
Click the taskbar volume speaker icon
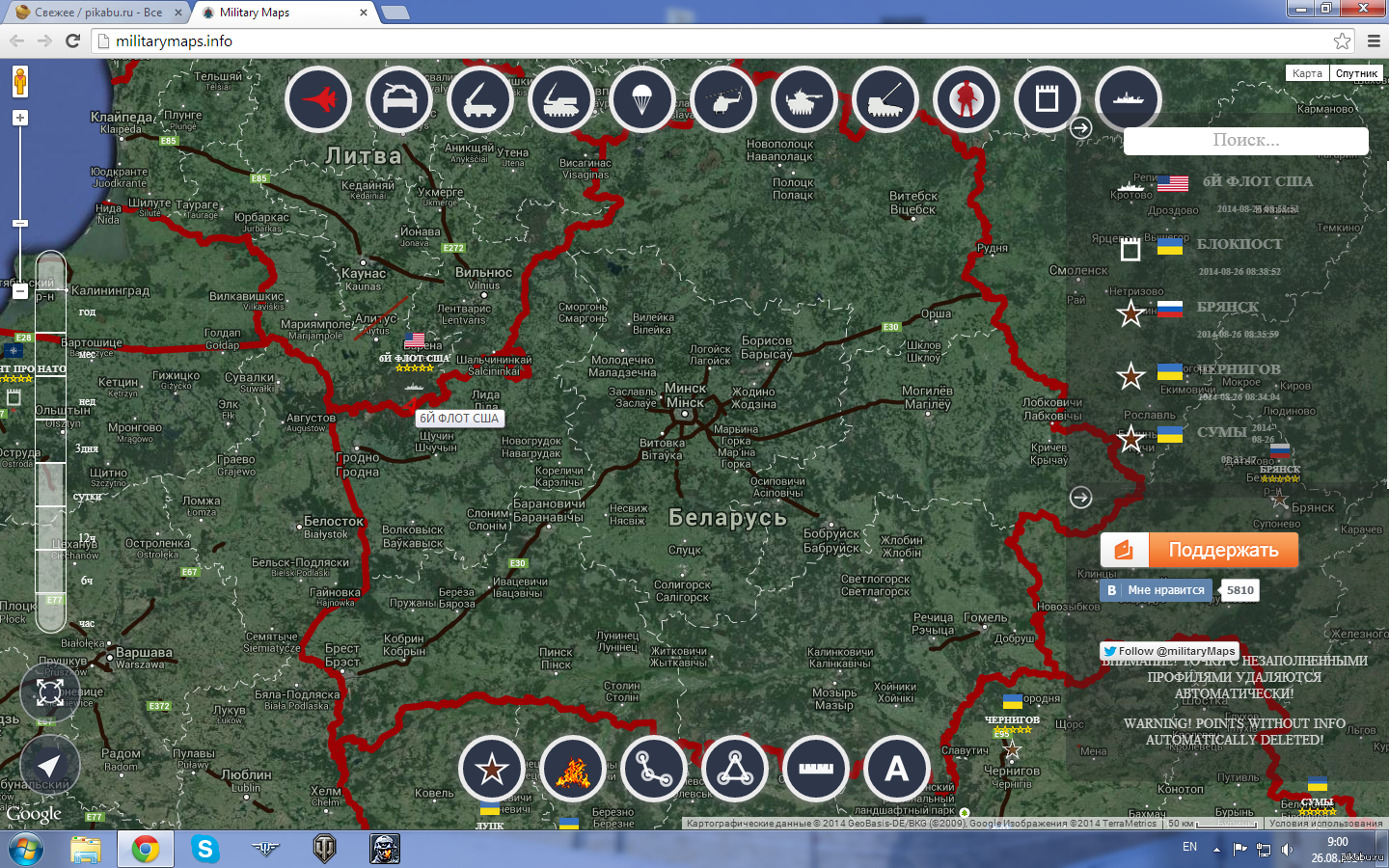tap(1287, 849)
